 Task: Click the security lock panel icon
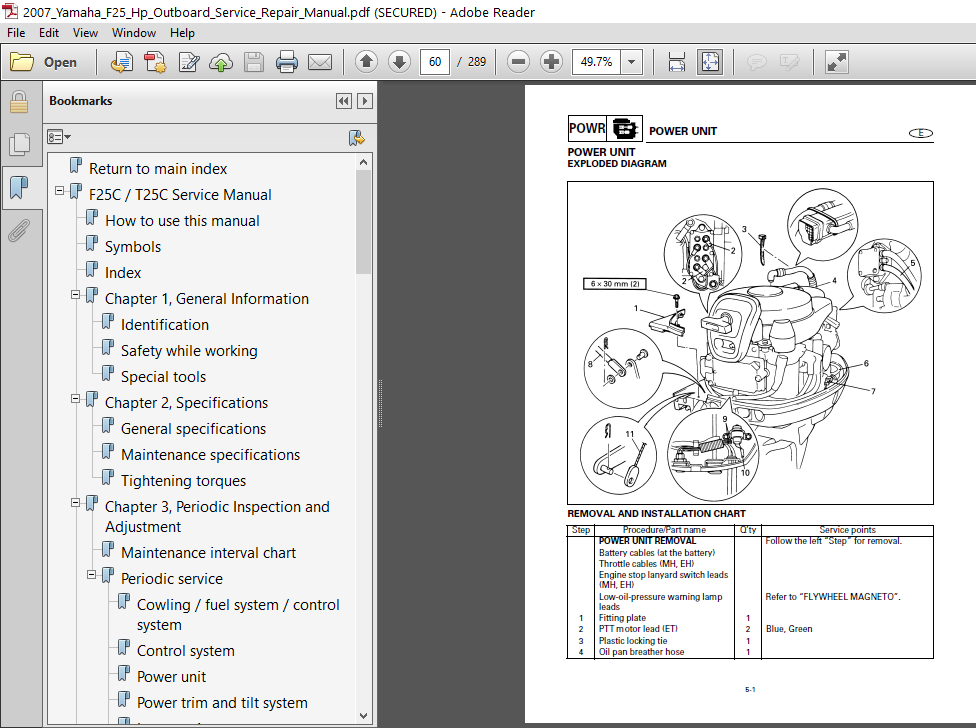pyautogui.click(x=19, y=102)
